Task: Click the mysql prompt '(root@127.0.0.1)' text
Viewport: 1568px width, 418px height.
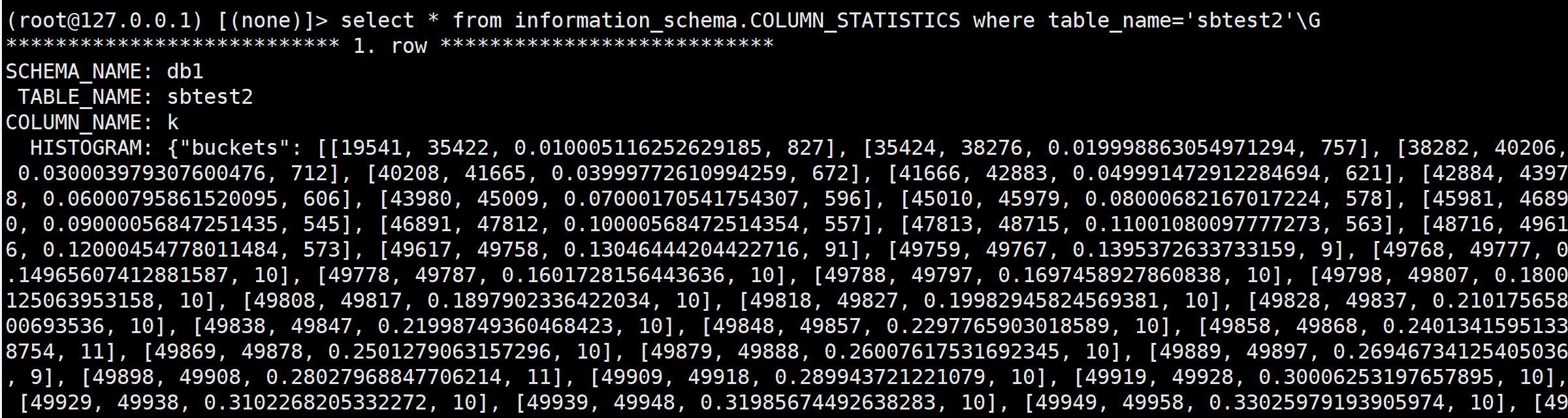Action: click(104, 21)
